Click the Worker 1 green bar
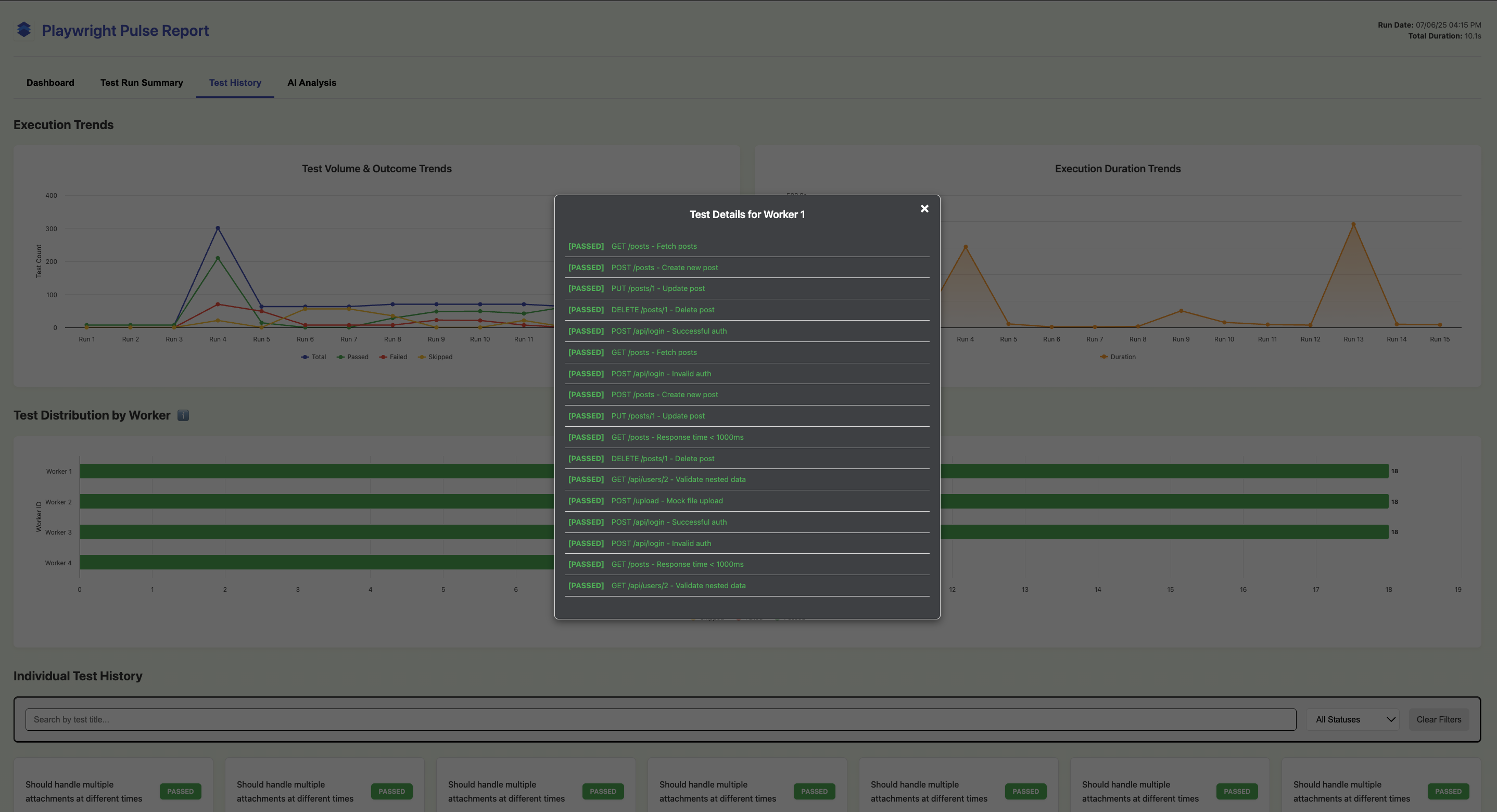1497x812 pixels. tap(734, 471)
